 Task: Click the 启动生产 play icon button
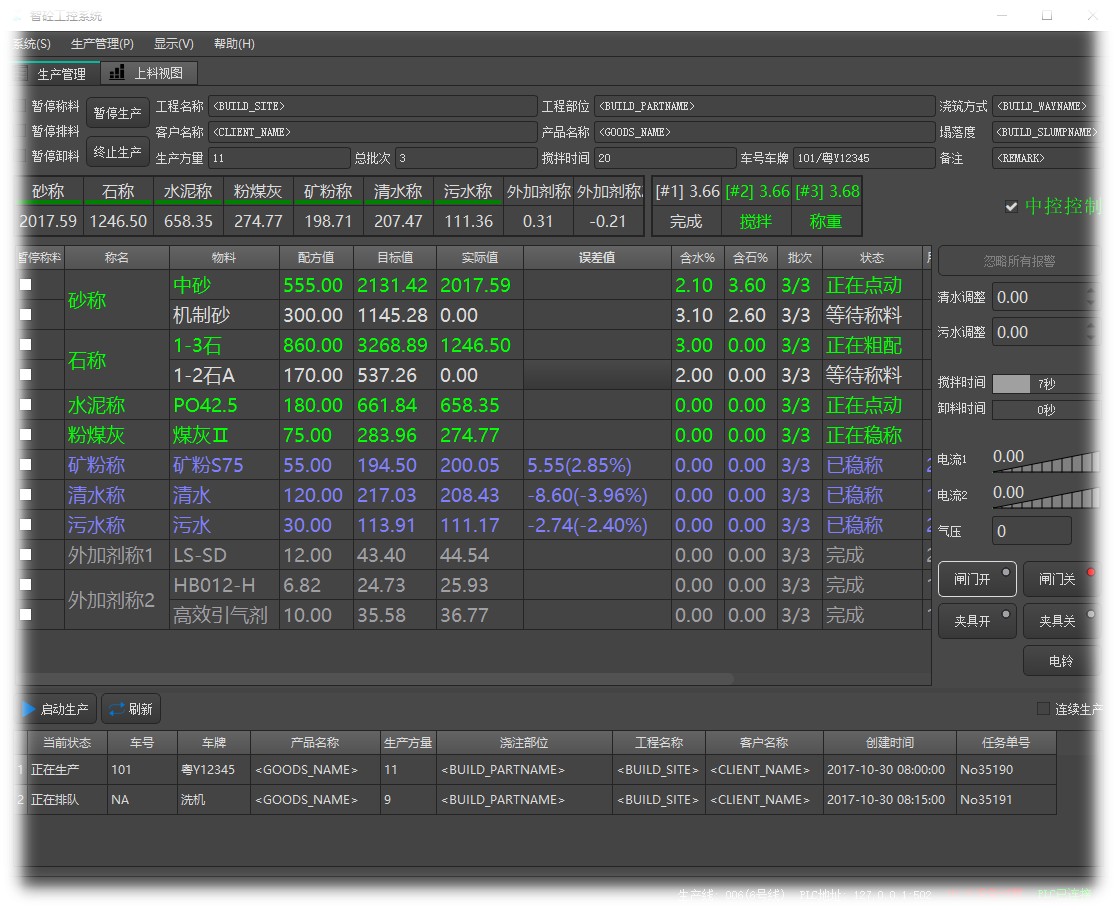(56, 709)
